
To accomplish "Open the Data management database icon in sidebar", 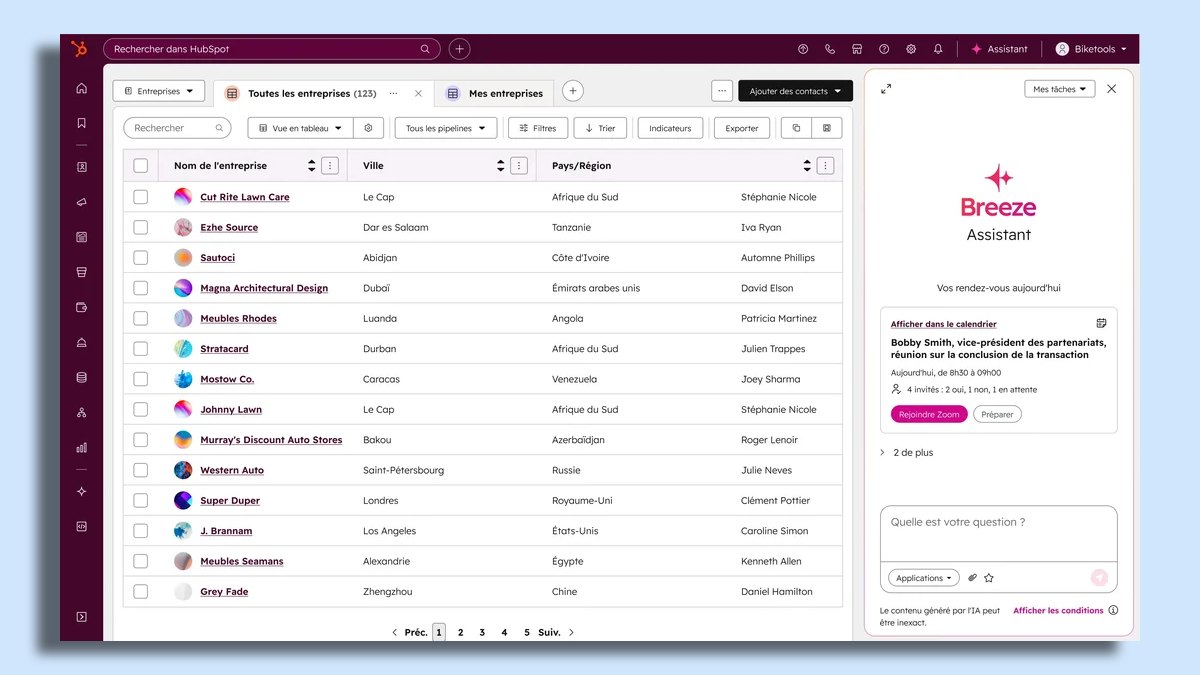I will pos(82,377).
